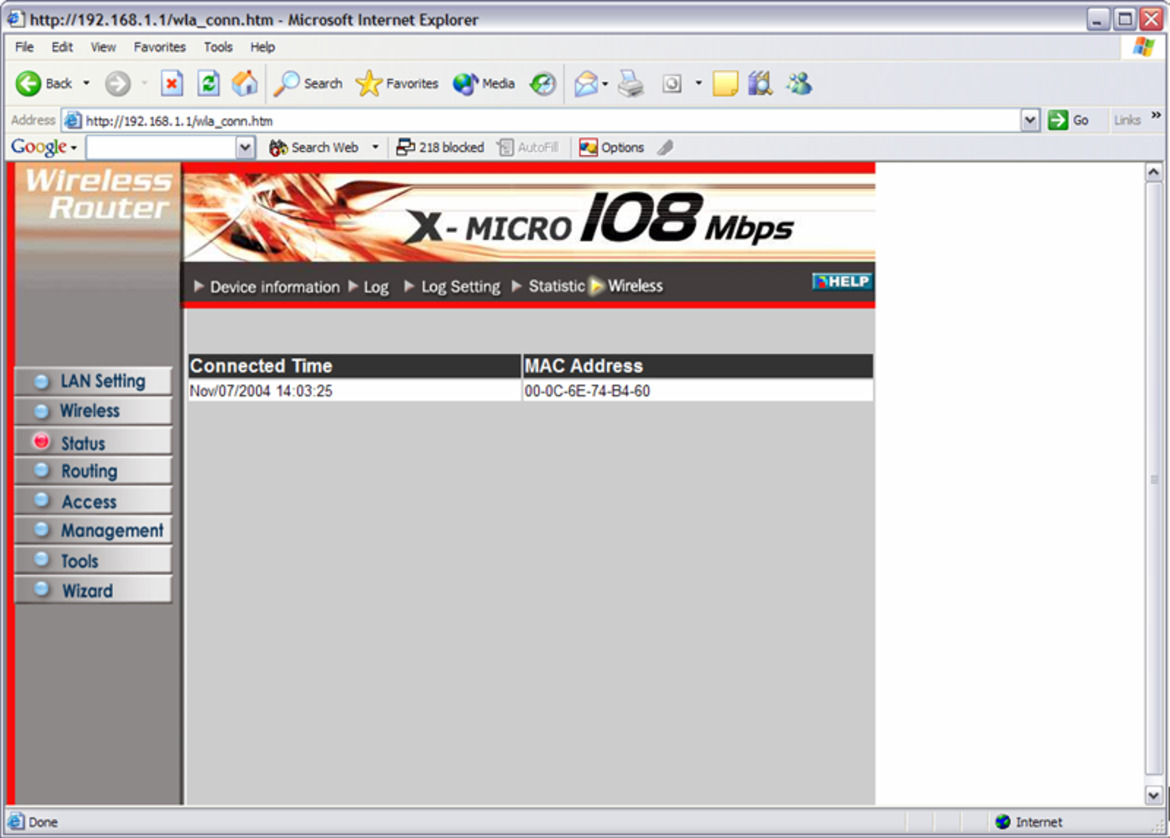Image resolution: width=1170 pixels, height=838 pixels.
Task: Open the LAN Setting section
Action: pyautogui.click(x=93, y=381)
